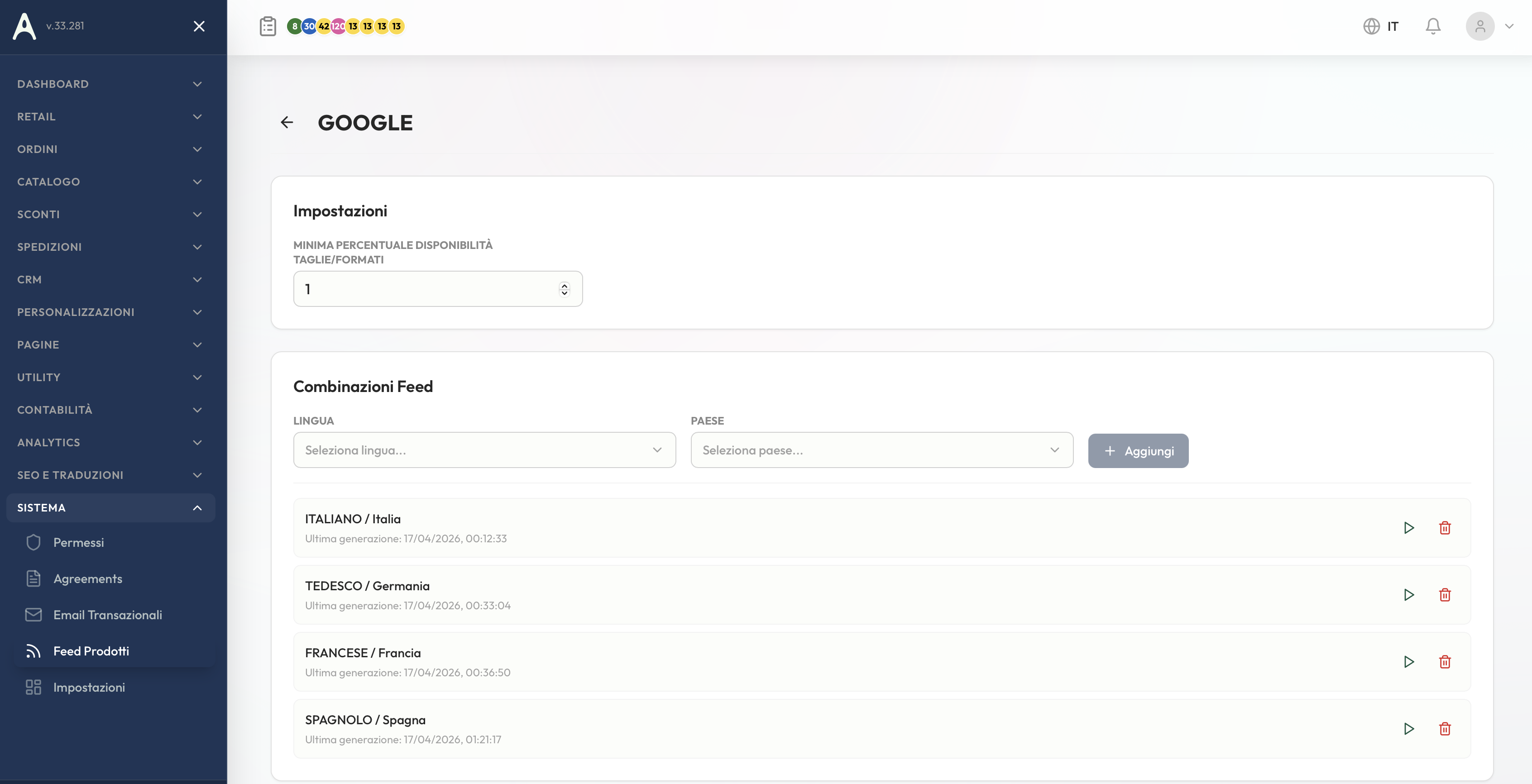Viewport: 1532px width, 784px height.
Task: Open the user avatar menu
Action: [x=1480, y=26]
